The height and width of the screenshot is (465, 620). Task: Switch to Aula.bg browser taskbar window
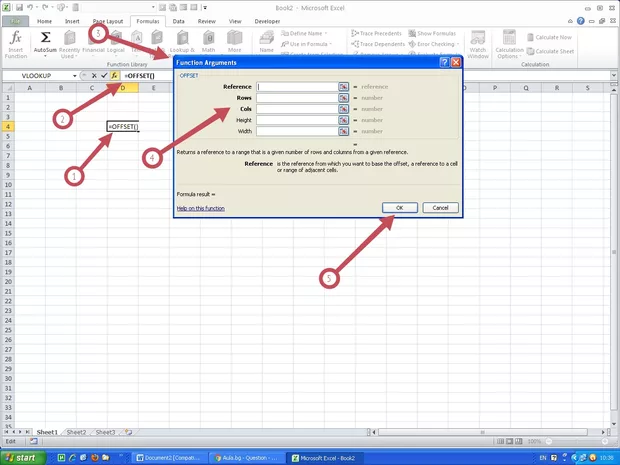coord(246,458)
